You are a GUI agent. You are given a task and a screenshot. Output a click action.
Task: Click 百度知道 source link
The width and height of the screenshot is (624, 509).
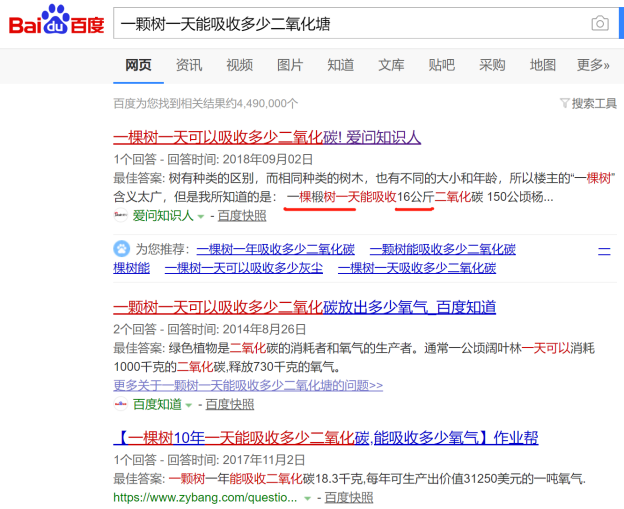(x=157, y=404)
